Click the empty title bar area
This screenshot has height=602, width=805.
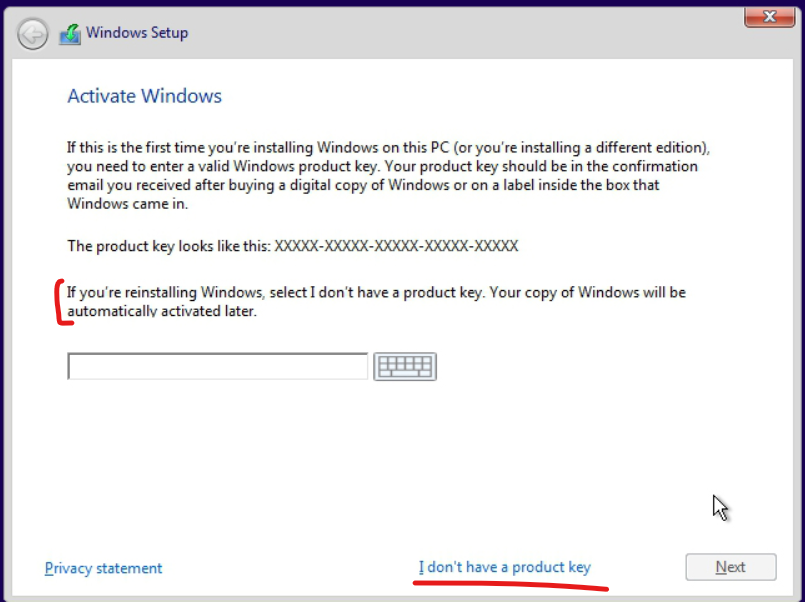click(462, 34)
